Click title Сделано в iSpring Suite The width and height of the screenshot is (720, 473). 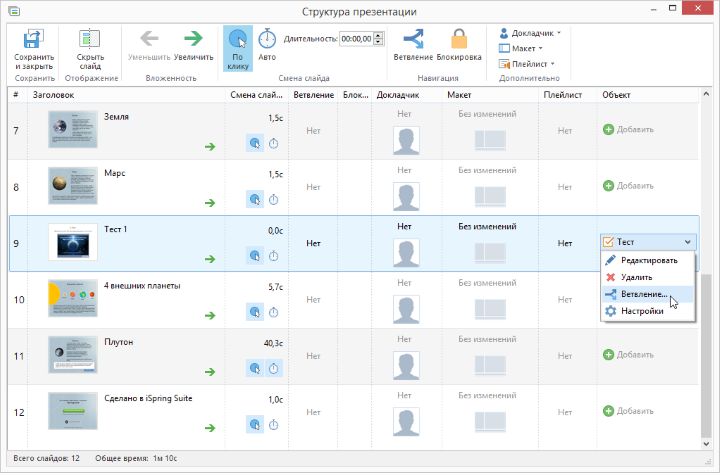click(148, 398)
